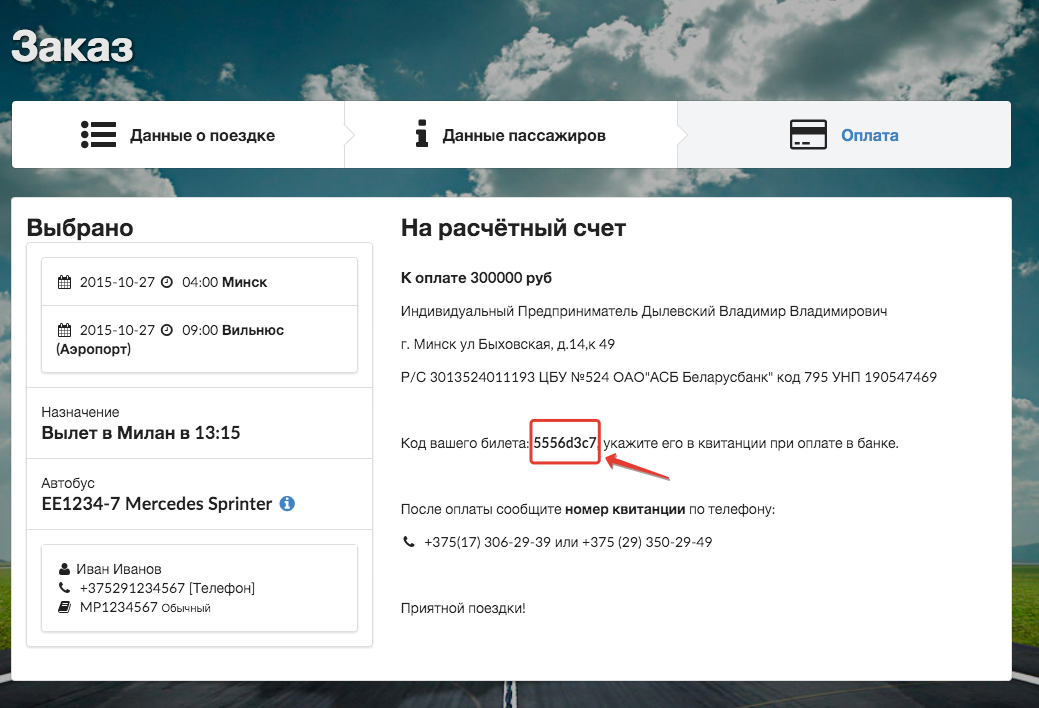This screenshot has height=708, width=1039.
Task: Click the departure time '04:00 Минск'
Action: [x=225, y=282]
